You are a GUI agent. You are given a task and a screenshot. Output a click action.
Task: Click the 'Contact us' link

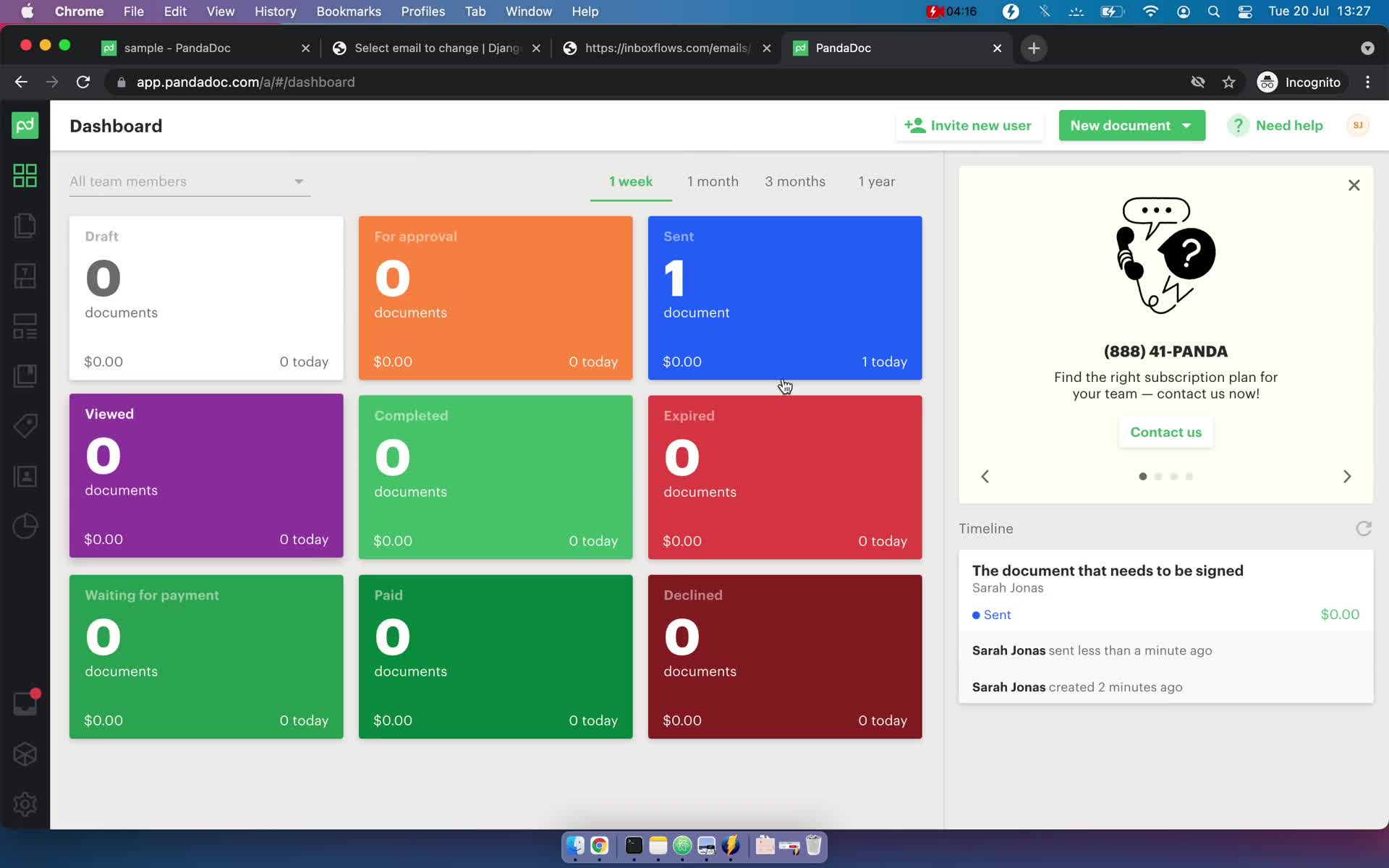click(1166, 432)
